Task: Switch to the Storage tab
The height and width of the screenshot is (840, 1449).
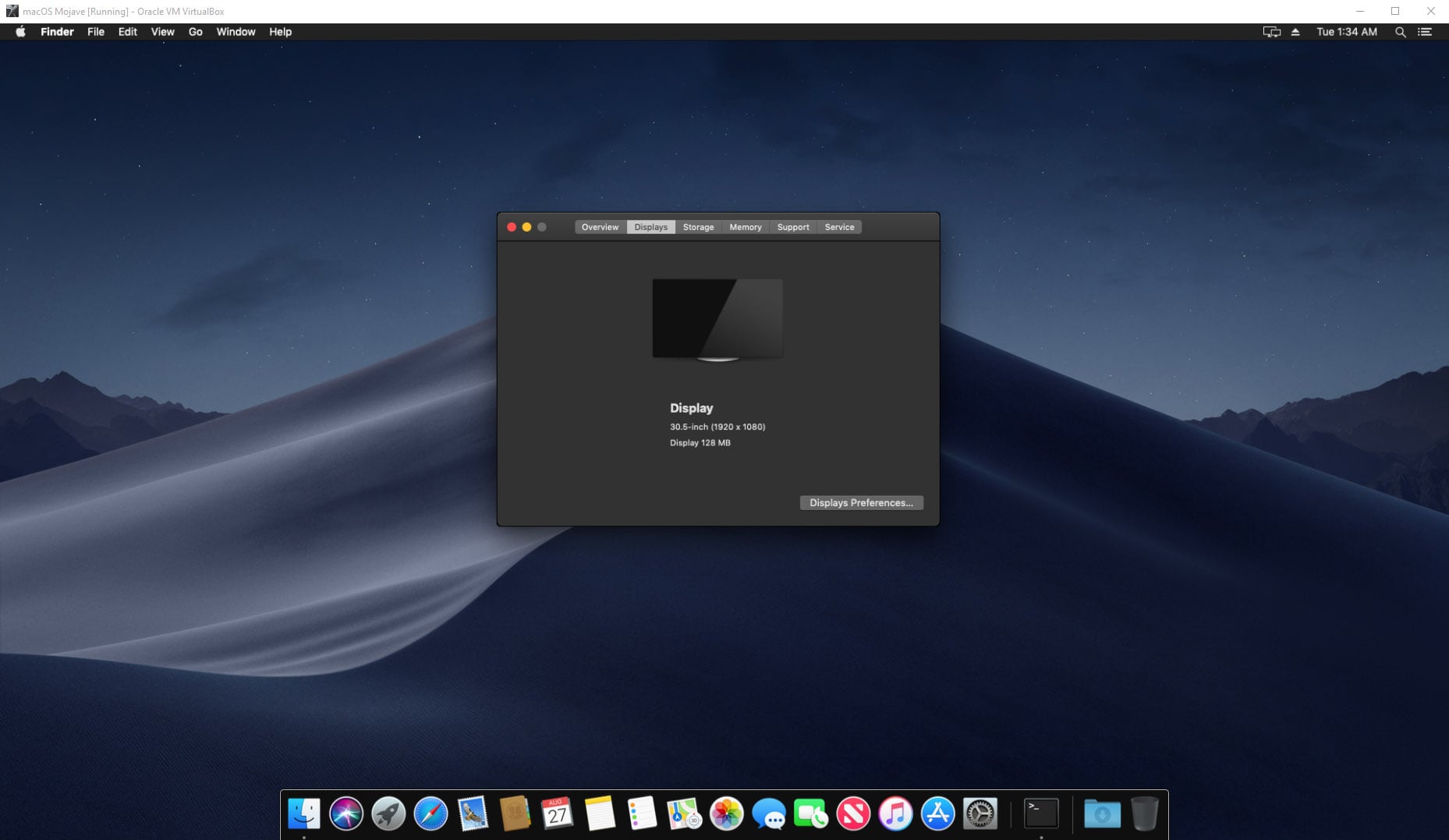Action: click(x=698, y=227)
